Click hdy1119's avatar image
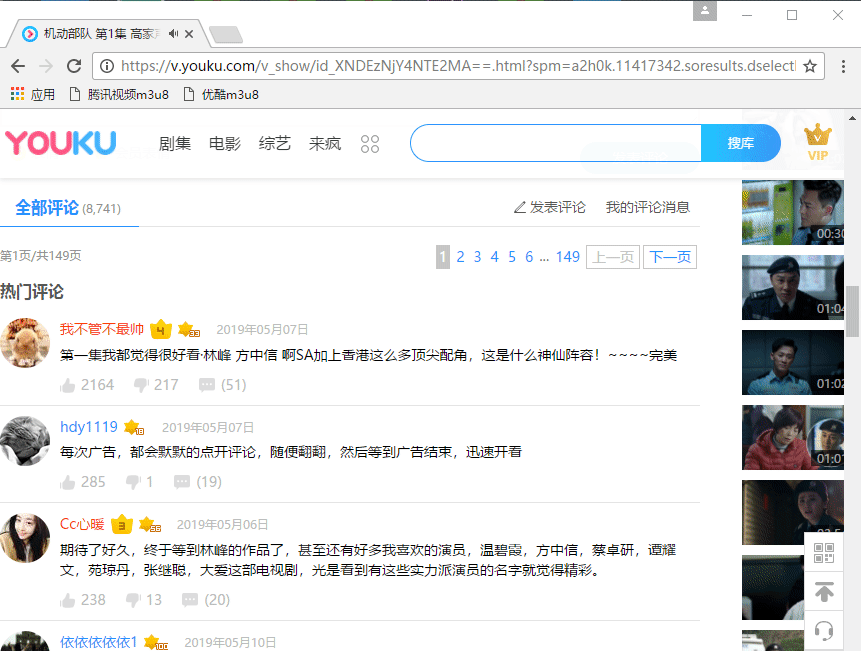This screenshot has height=651, width=861. (25, 441)
